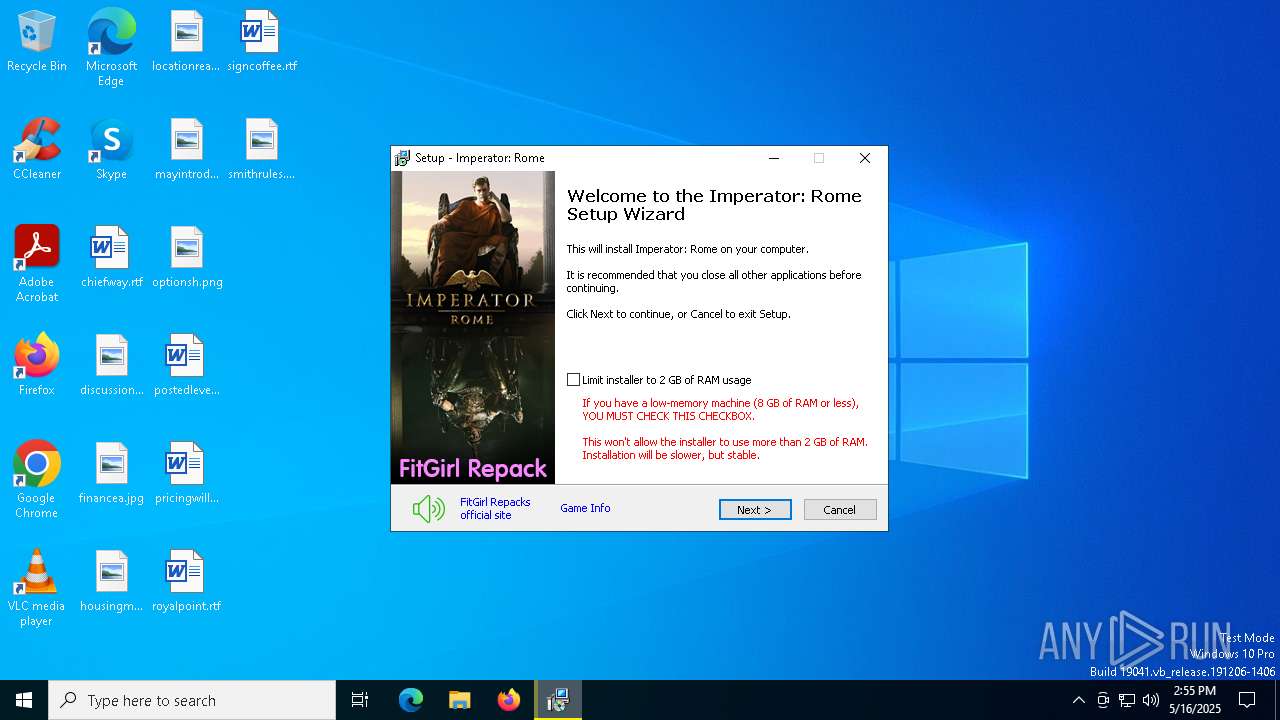1280x720 pixels.
Task: Select royalpoint.rtf document icon
Action: pos(186,582)
